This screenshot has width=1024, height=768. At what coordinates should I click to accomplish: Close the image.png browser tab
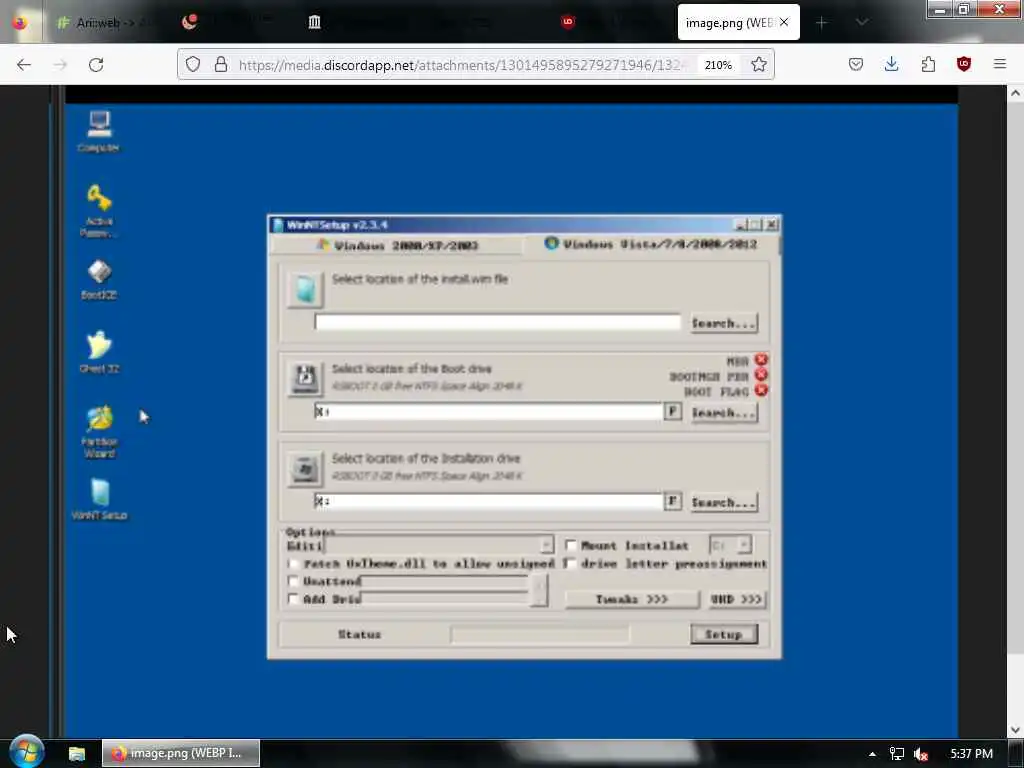pyautogui.click(x=784, y=22)
